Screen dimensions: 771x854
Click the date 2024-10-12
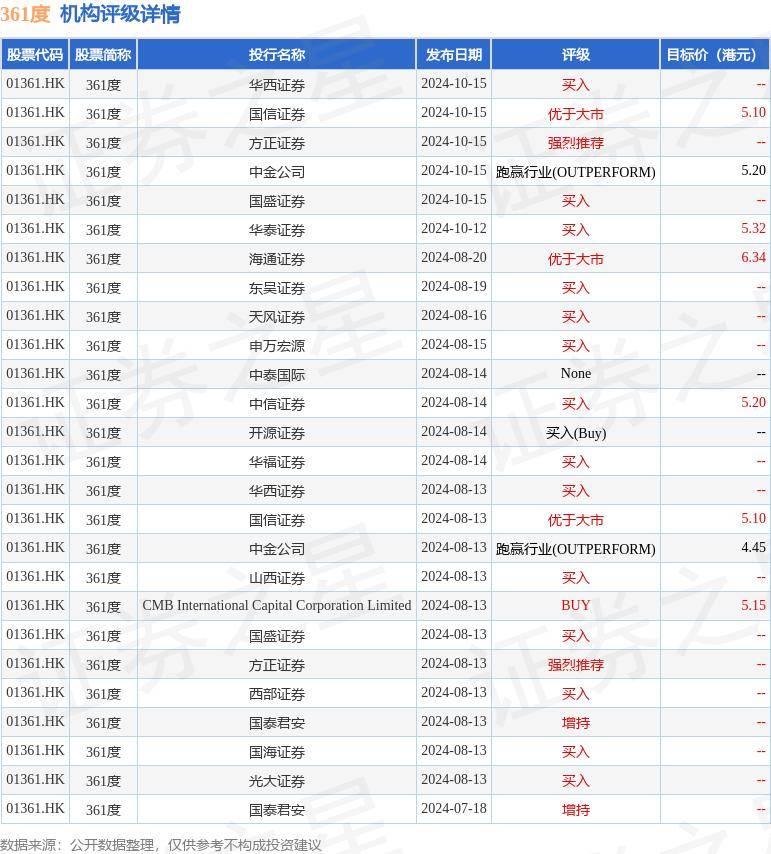pyautogui.click(x=454, y=228)
